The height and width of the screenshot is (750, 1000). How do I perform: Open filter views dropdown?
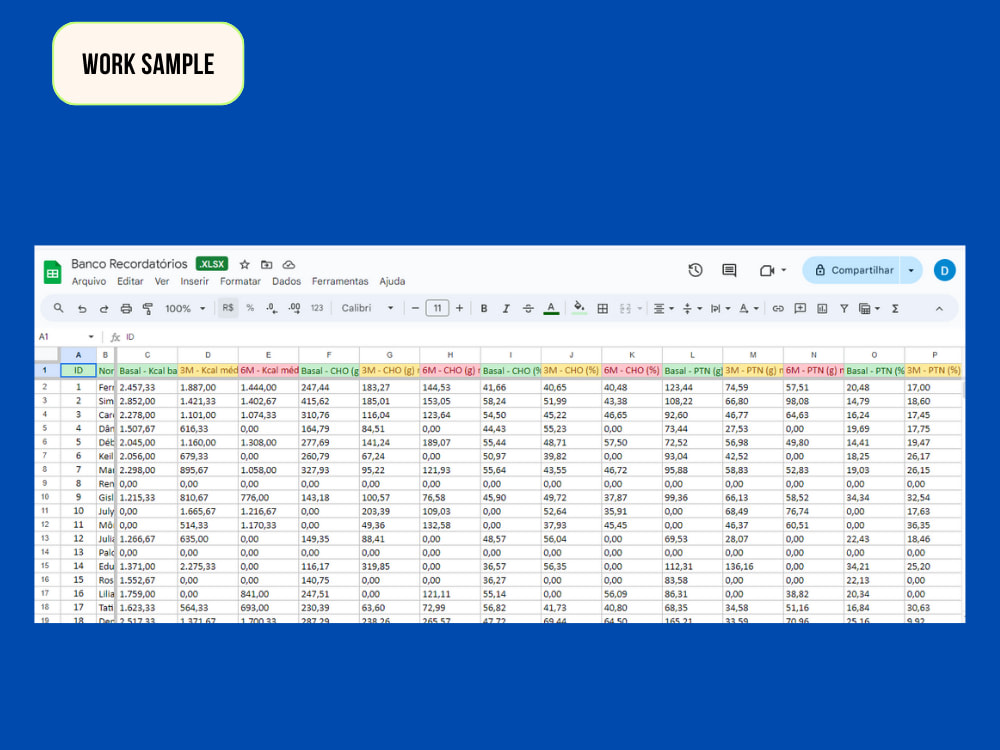click(869, 309)
